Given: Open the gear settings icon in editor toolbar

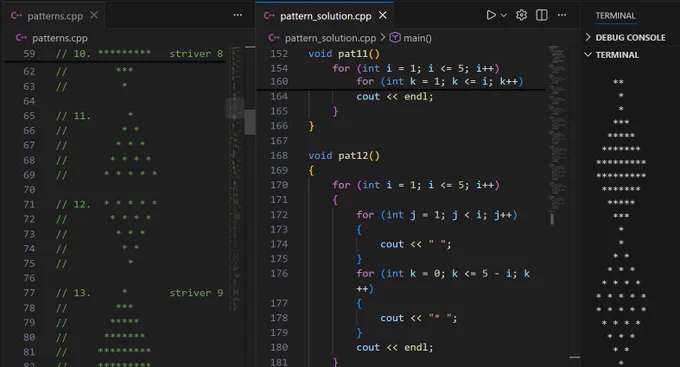Looking at the screenshot, I should click(x=521, y=15).
